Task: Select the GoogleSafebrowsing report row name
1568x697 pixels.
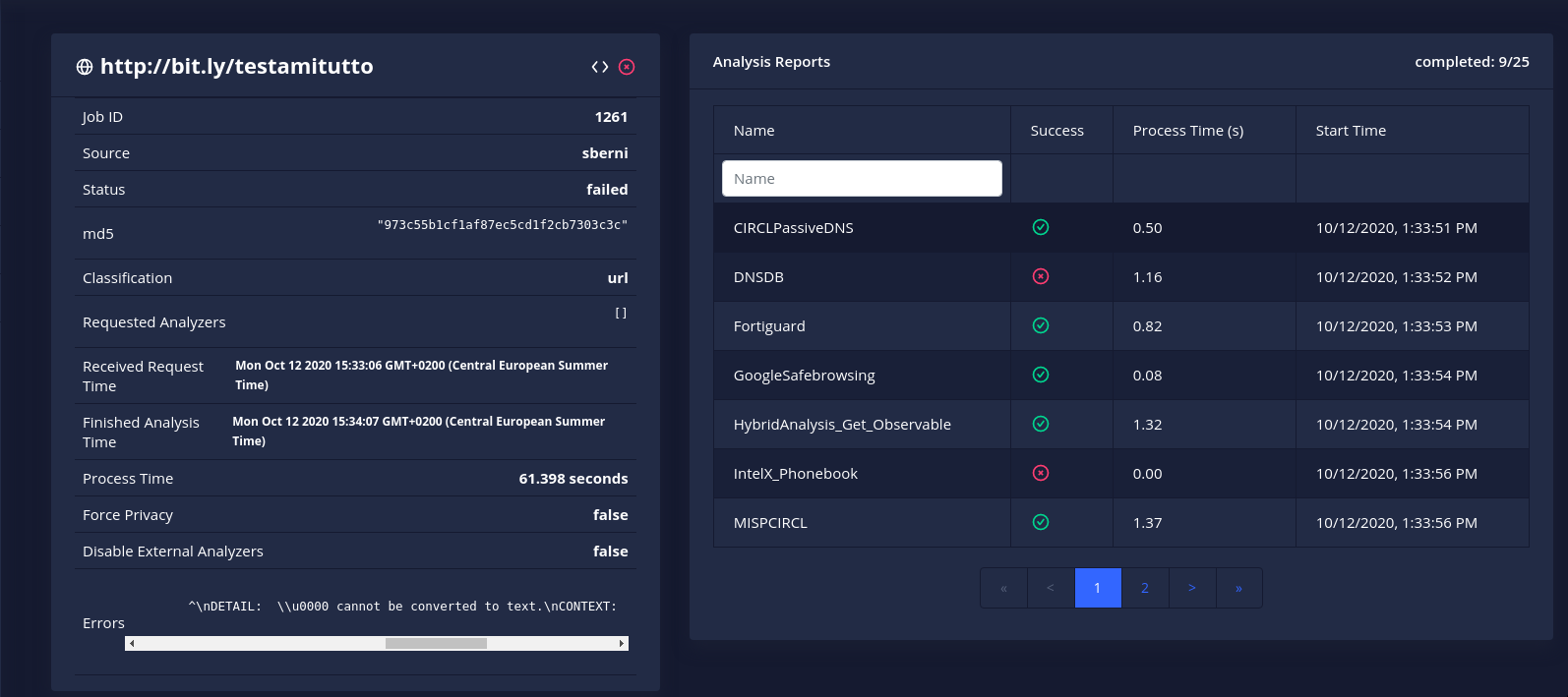Action: [805, 376]
